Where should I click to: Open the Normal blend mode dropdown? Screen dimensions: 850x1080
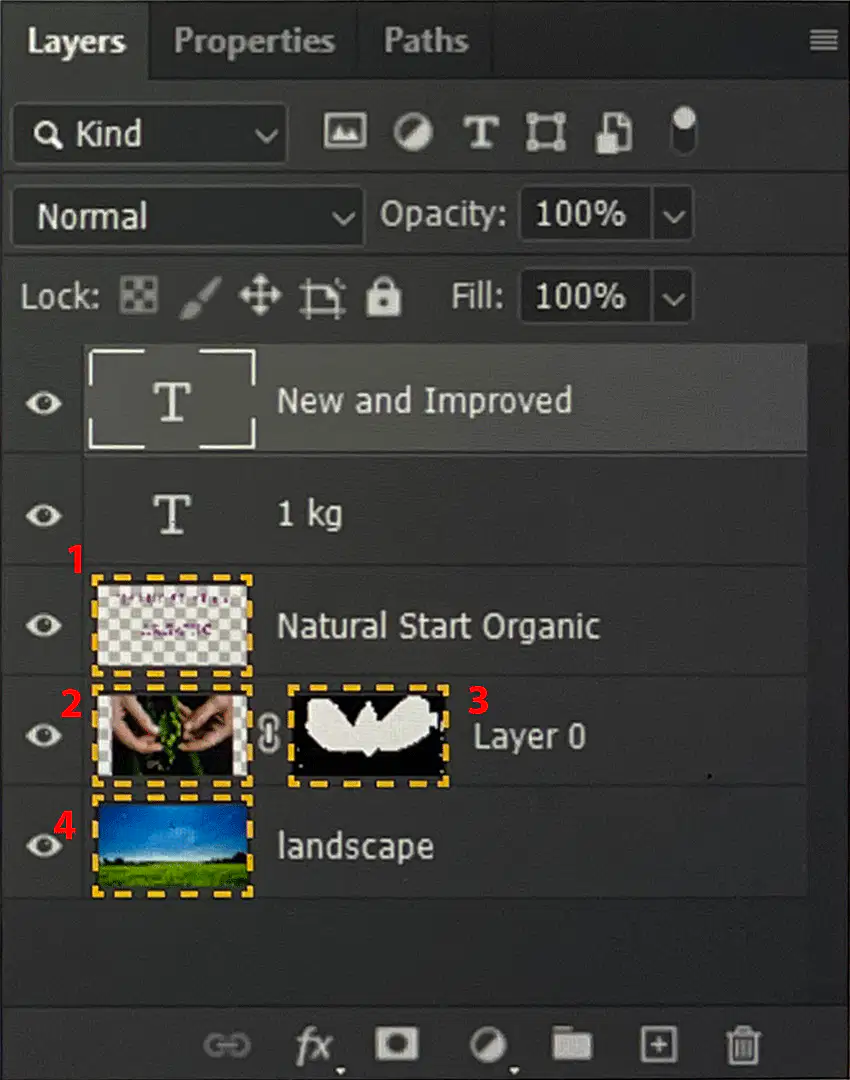187,216
